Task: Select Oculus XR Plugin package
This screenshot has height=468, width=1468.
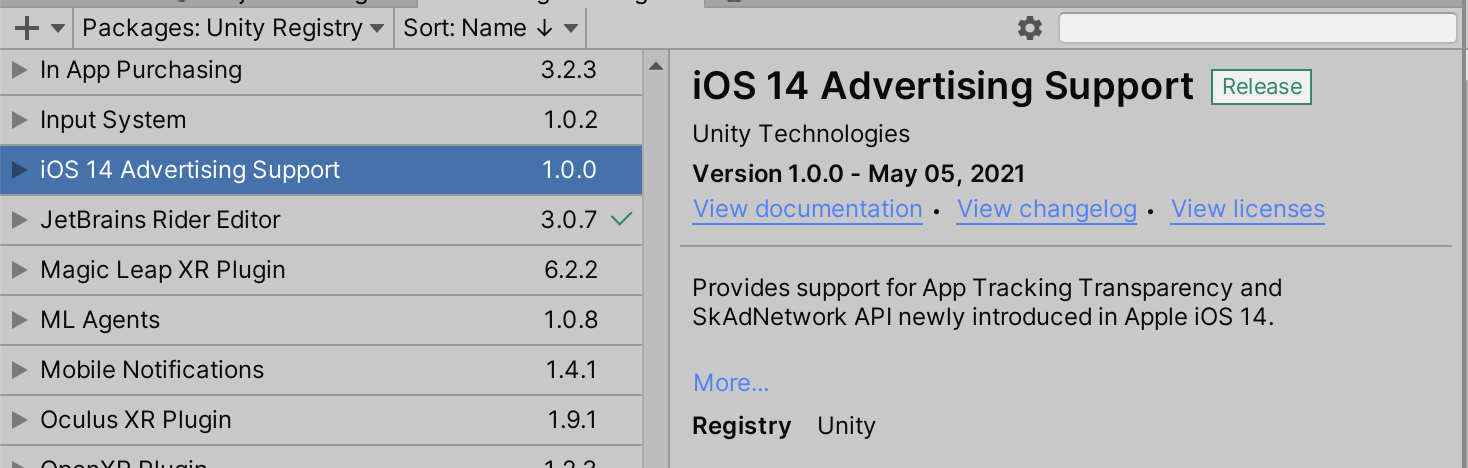Action: (x=320, y=420)
